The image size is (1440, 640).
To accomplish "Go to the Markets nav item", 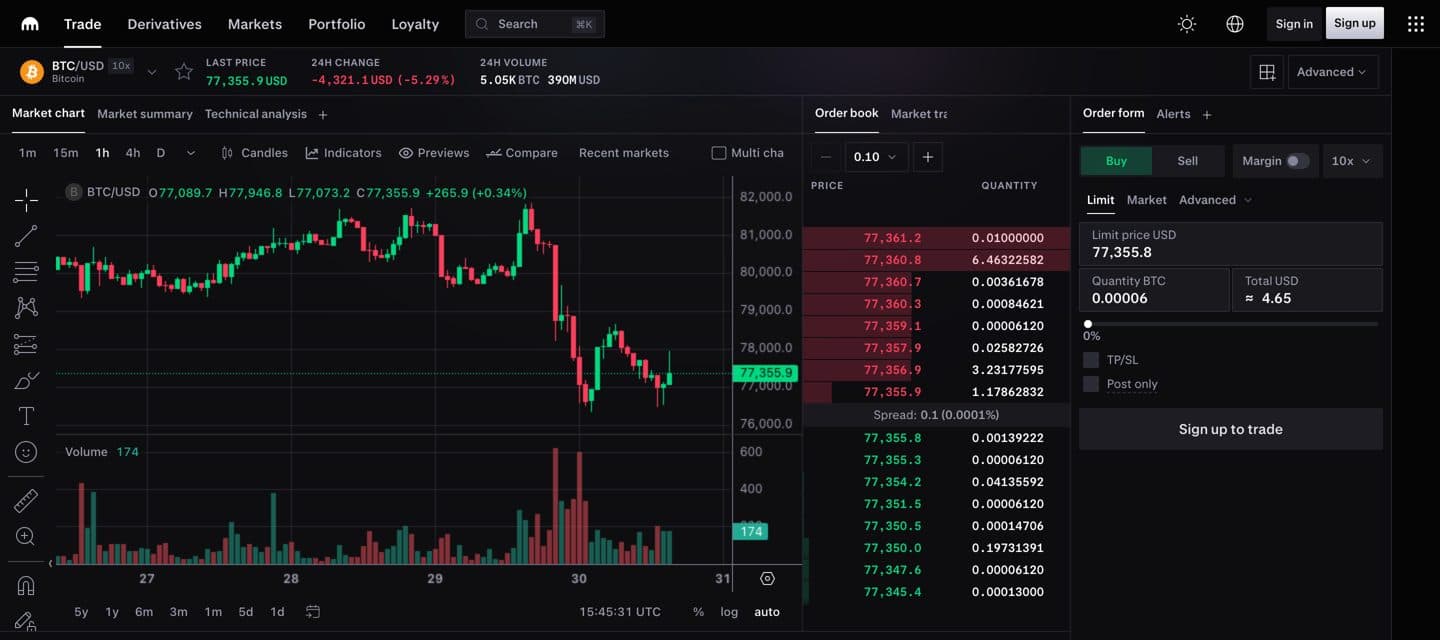I will coord(255,24).
